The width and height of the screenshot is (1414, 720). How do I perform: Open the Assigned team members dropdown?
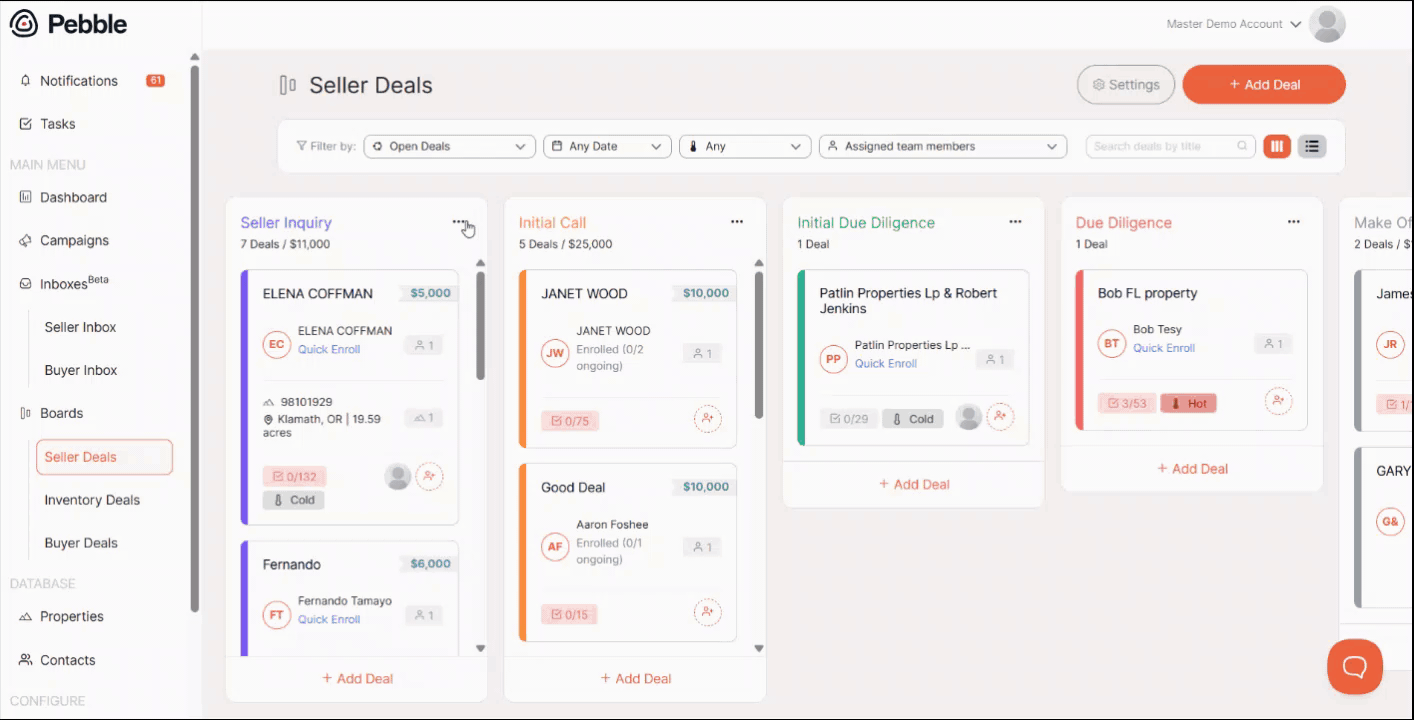[943, 146]
